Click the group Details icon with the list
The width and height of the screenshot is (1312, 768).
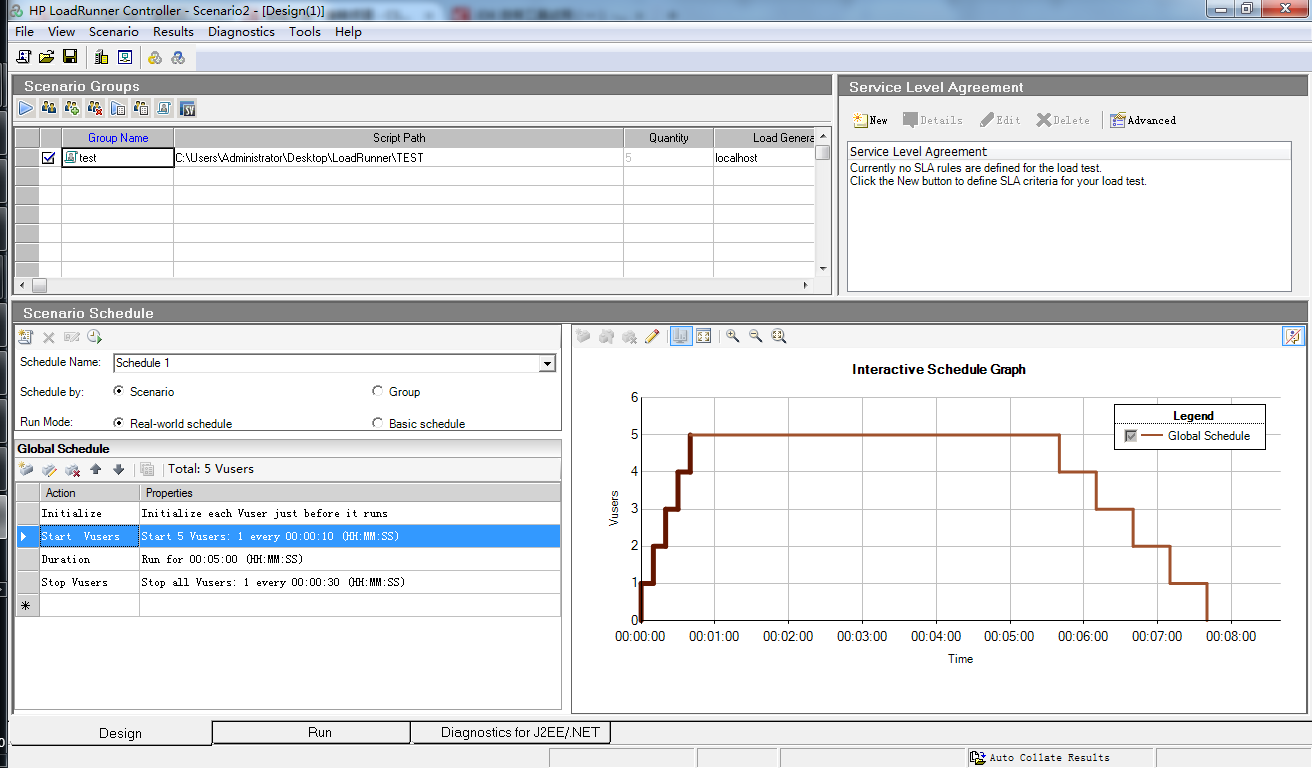click(141, 108)
